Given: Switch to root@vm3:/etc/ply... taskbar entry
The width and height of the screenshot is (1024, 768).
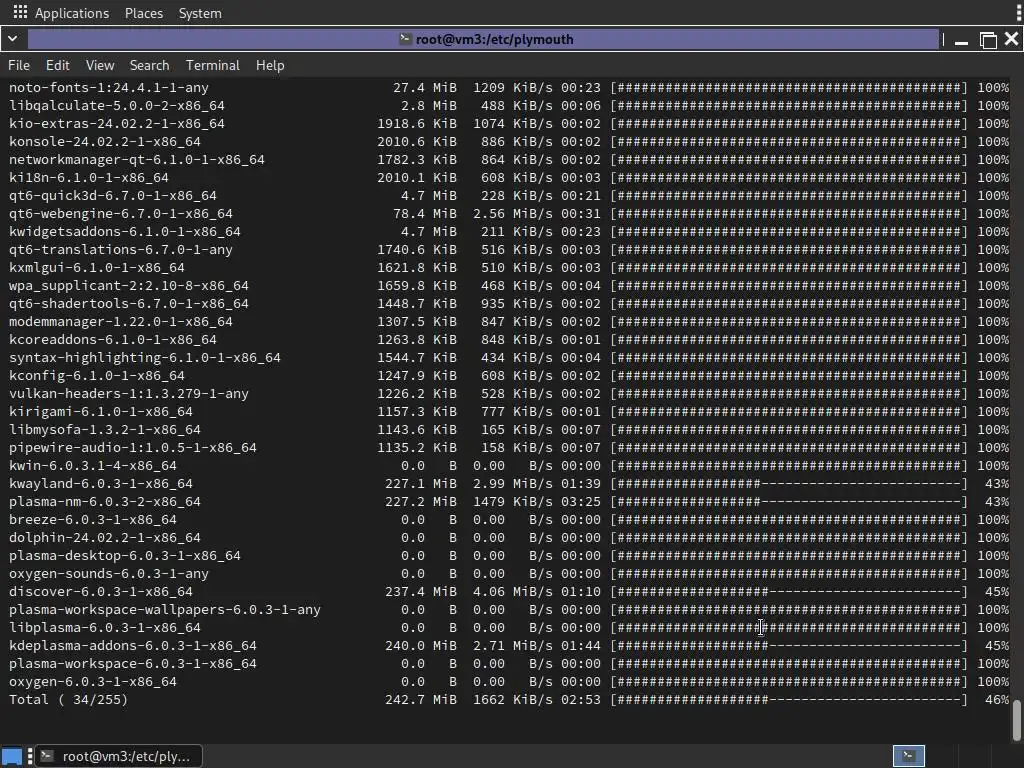Looking at the screenshot, I should (x=118, y=756).
